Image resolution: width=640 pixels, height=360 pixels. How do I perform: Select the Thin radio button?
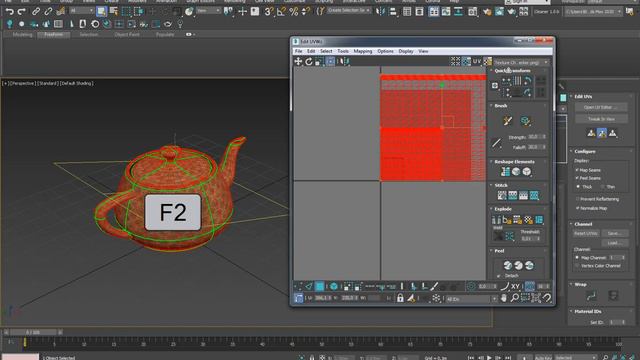coord(602,187)
